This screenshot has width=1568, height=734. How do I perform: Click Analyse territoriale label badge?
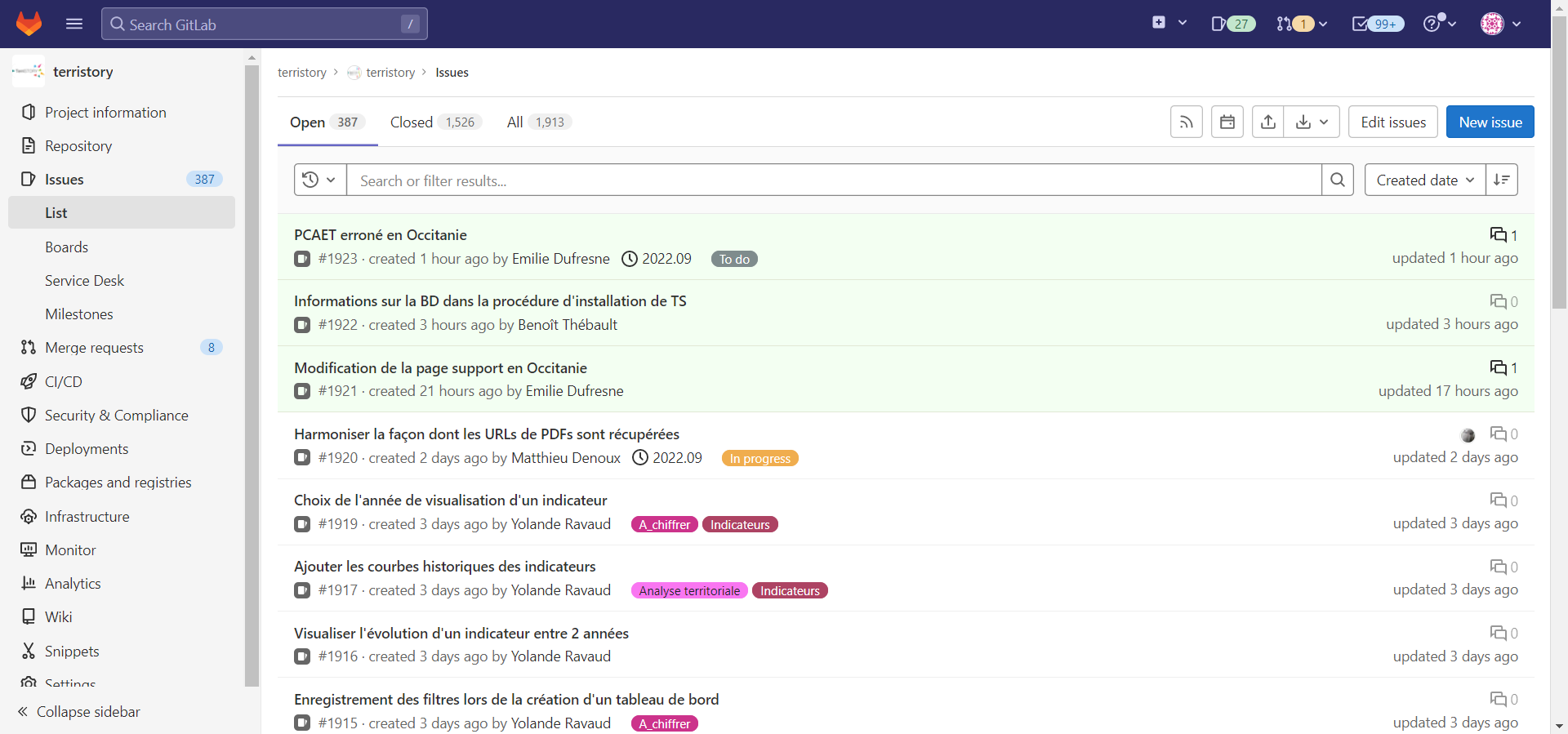click(689, 591)
